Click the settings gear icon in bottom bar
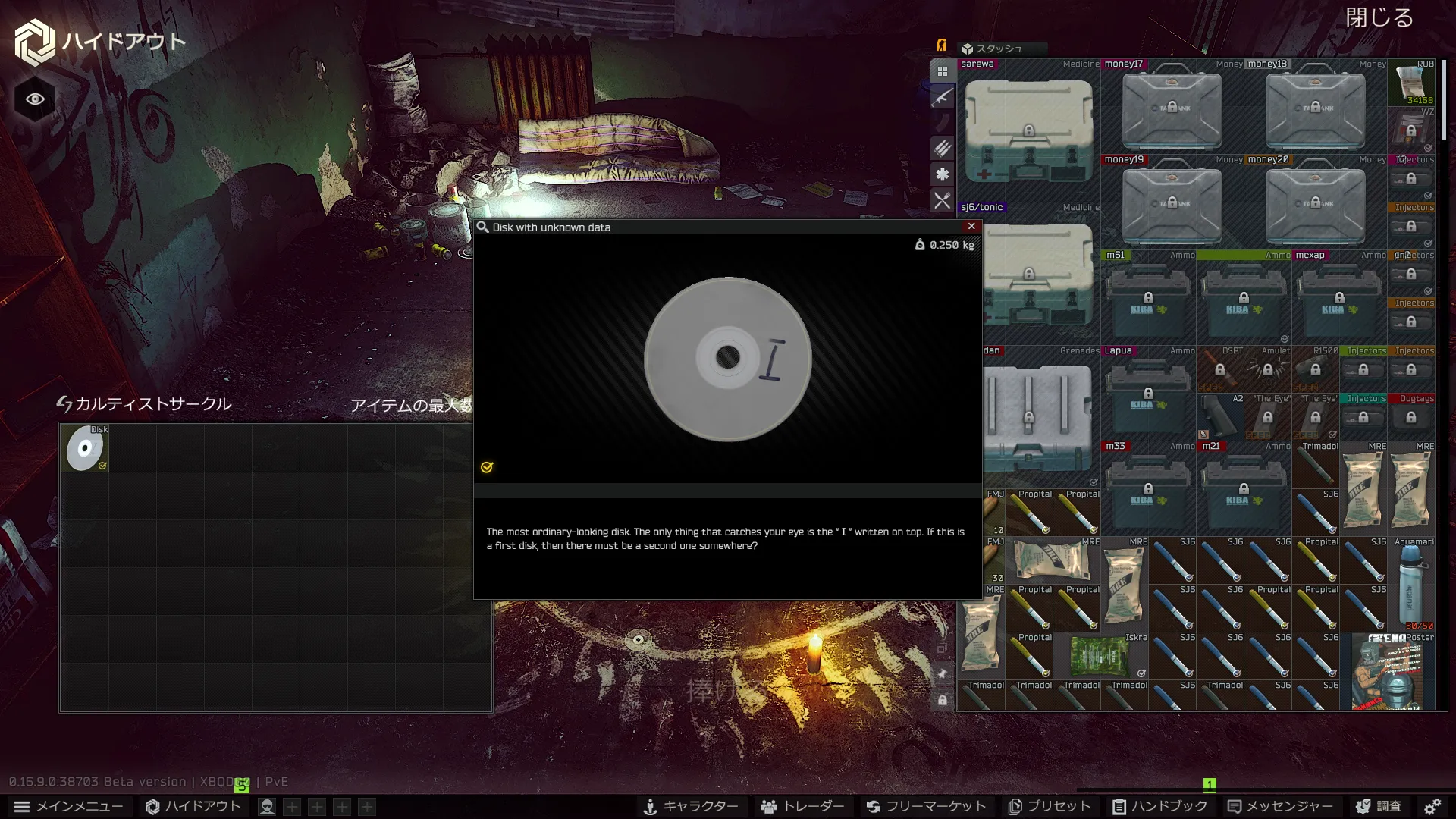 (x=1432, y=806)
